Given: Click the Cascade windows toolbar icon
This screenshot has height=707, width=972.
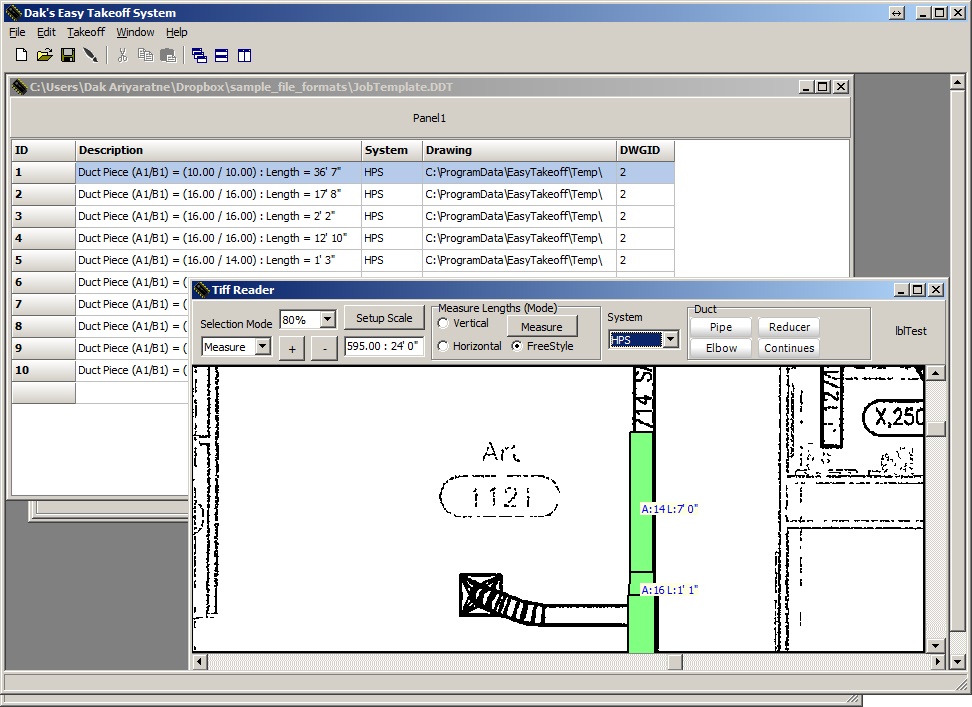Looking at the screenshot, I should (x=199, y=55).
